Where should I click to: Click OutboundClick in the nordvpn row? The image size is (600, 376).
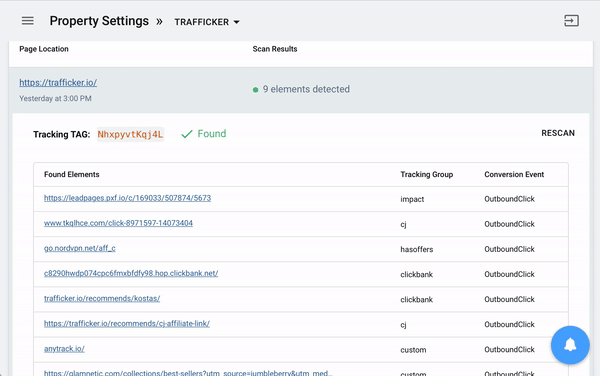[509, 249]
